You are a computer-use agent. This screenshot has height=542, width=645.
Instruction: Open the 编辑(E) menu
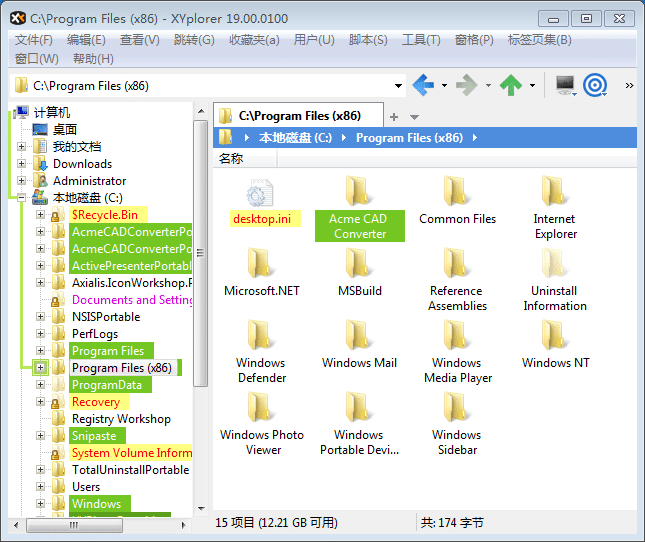[x=86, y=40]
